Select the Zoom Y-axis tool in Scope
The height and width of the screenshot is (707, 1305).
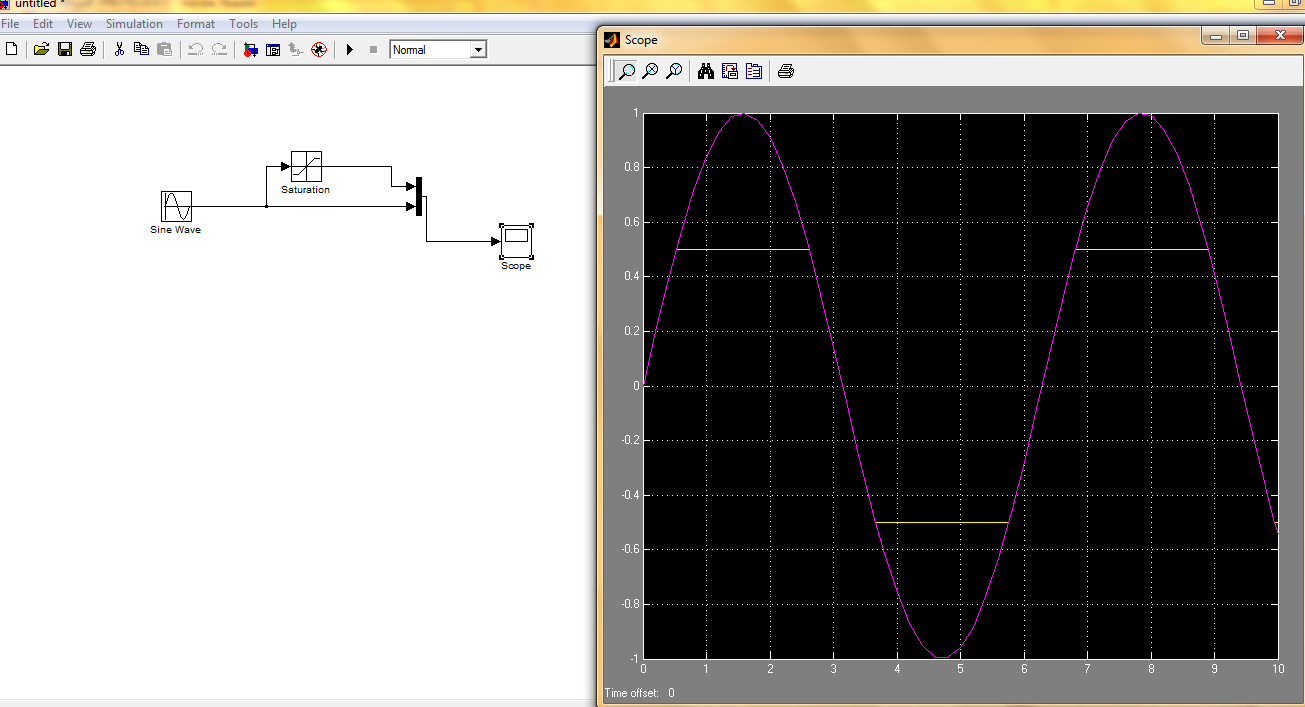click(674, 70)
